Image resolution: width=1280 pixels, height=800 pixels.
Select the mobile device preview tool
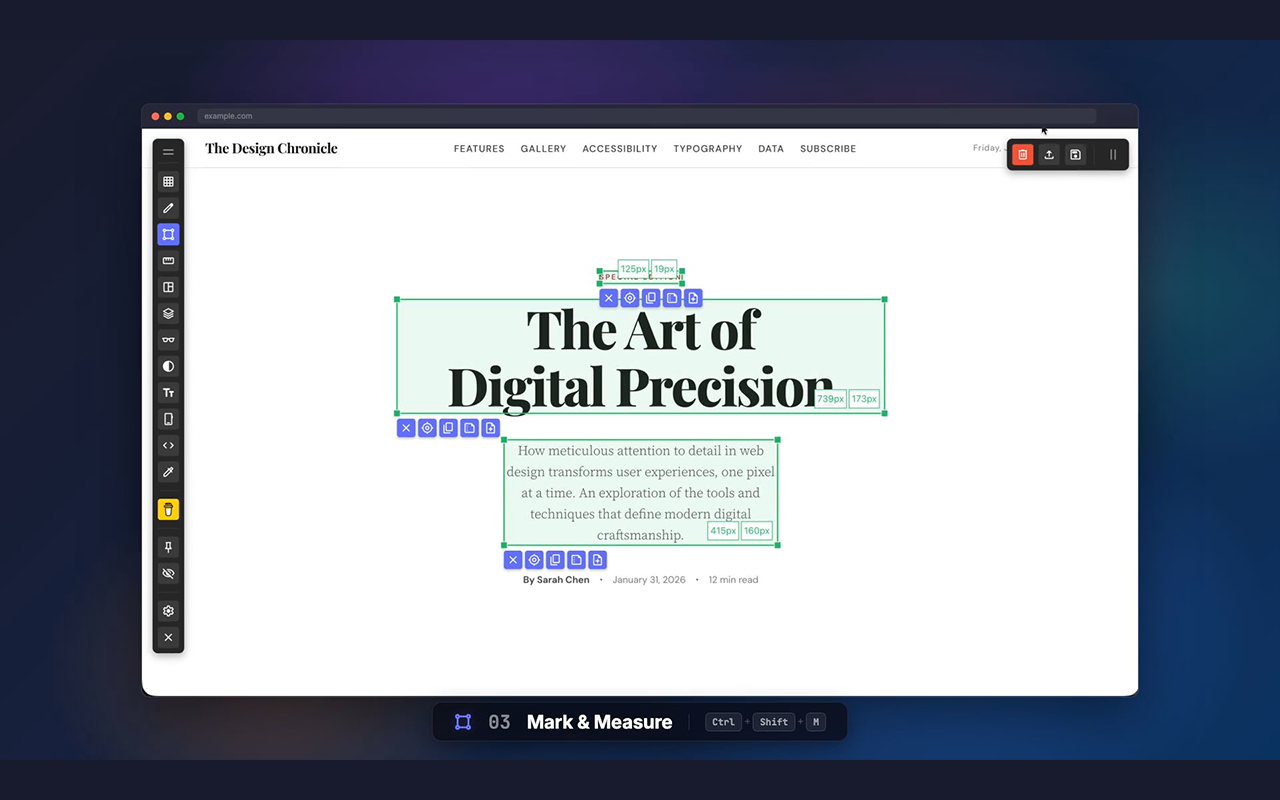pyautogui.click(x=168, y=419)
